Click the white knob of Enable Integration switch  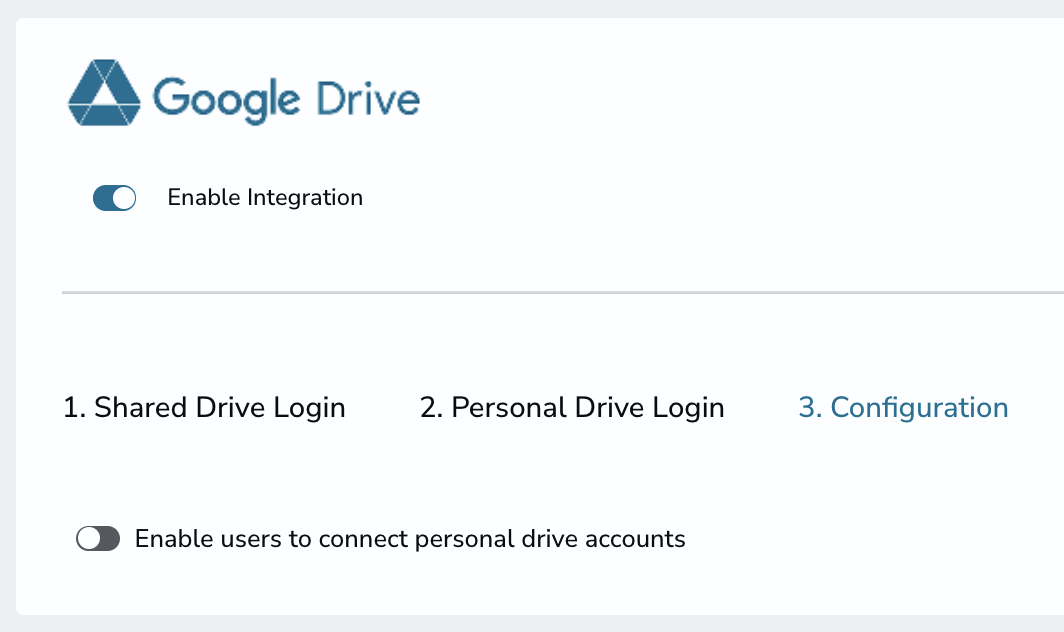(124, 199)
